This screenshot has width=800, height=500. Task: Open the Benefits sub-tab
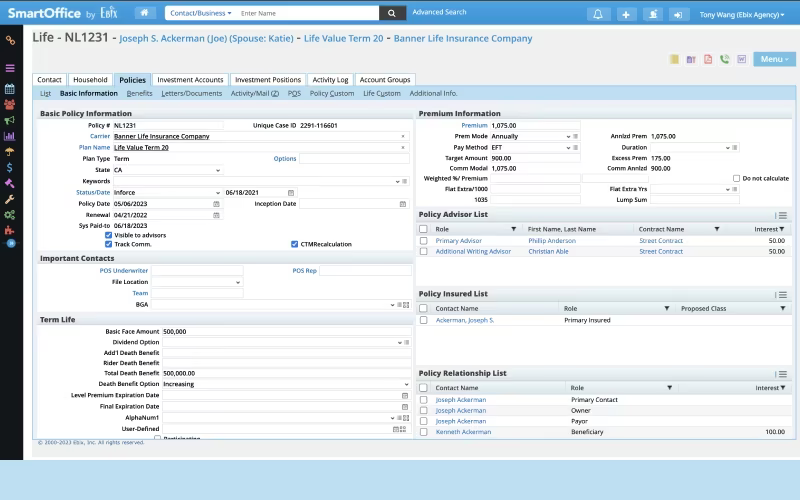pyautogui.click(x=139, y=93)
